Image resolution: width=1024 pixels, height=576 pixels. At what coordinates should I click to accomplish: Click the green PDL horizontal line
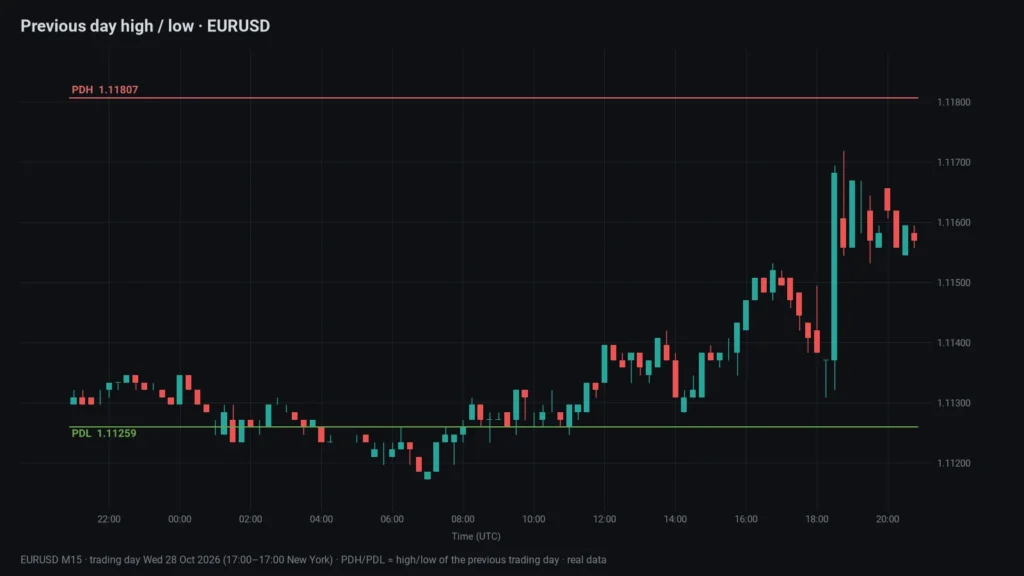(494, 427)
